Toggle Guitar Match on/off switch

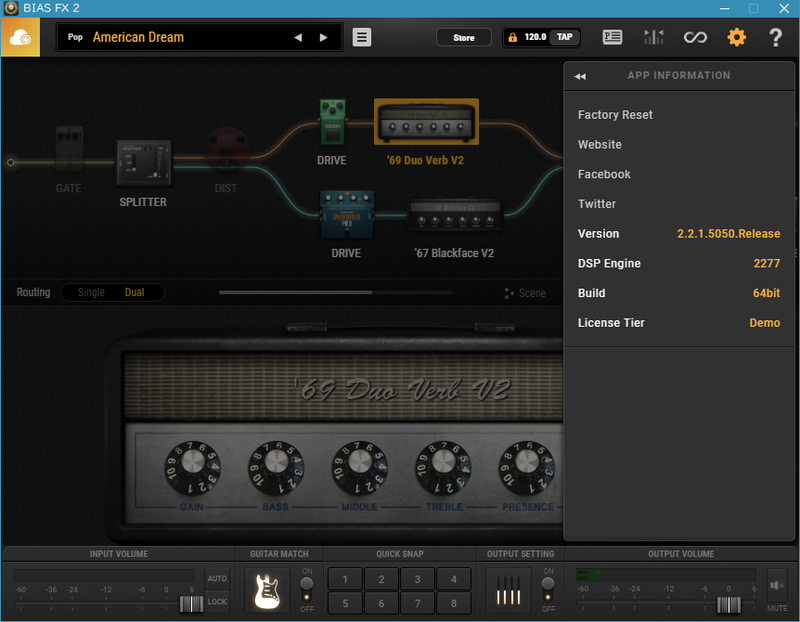[x=307, y=589]
